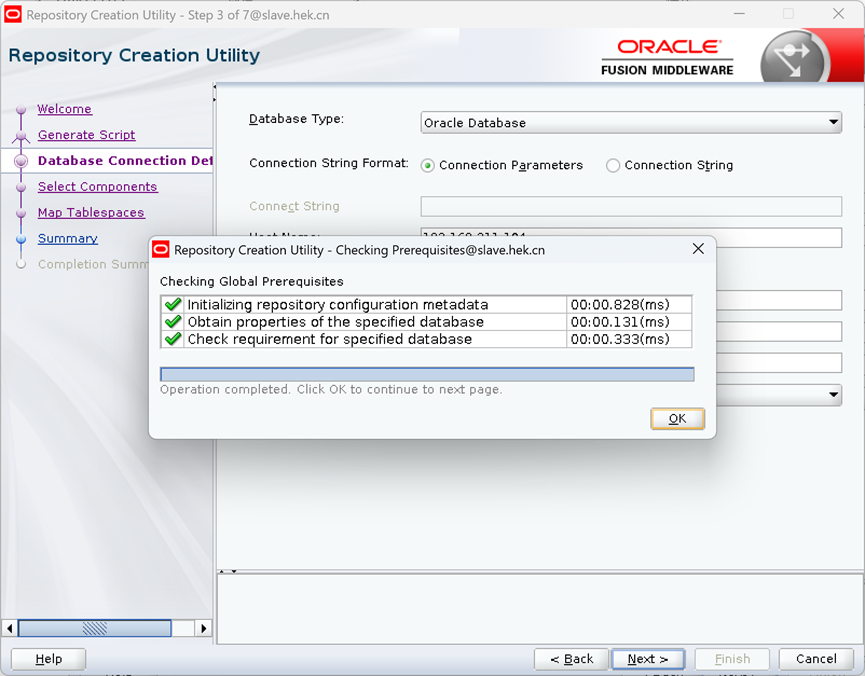Close the Checking Prerequisites dialog
Screen dimensions: 865x676
point(698,249)
